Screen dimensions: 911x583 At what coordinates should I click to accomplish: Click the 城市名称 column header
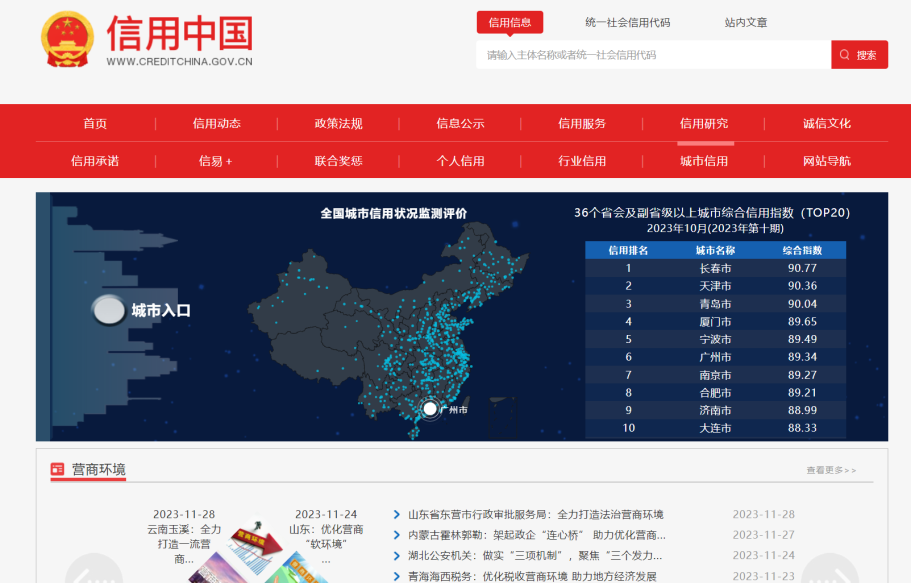715,251
